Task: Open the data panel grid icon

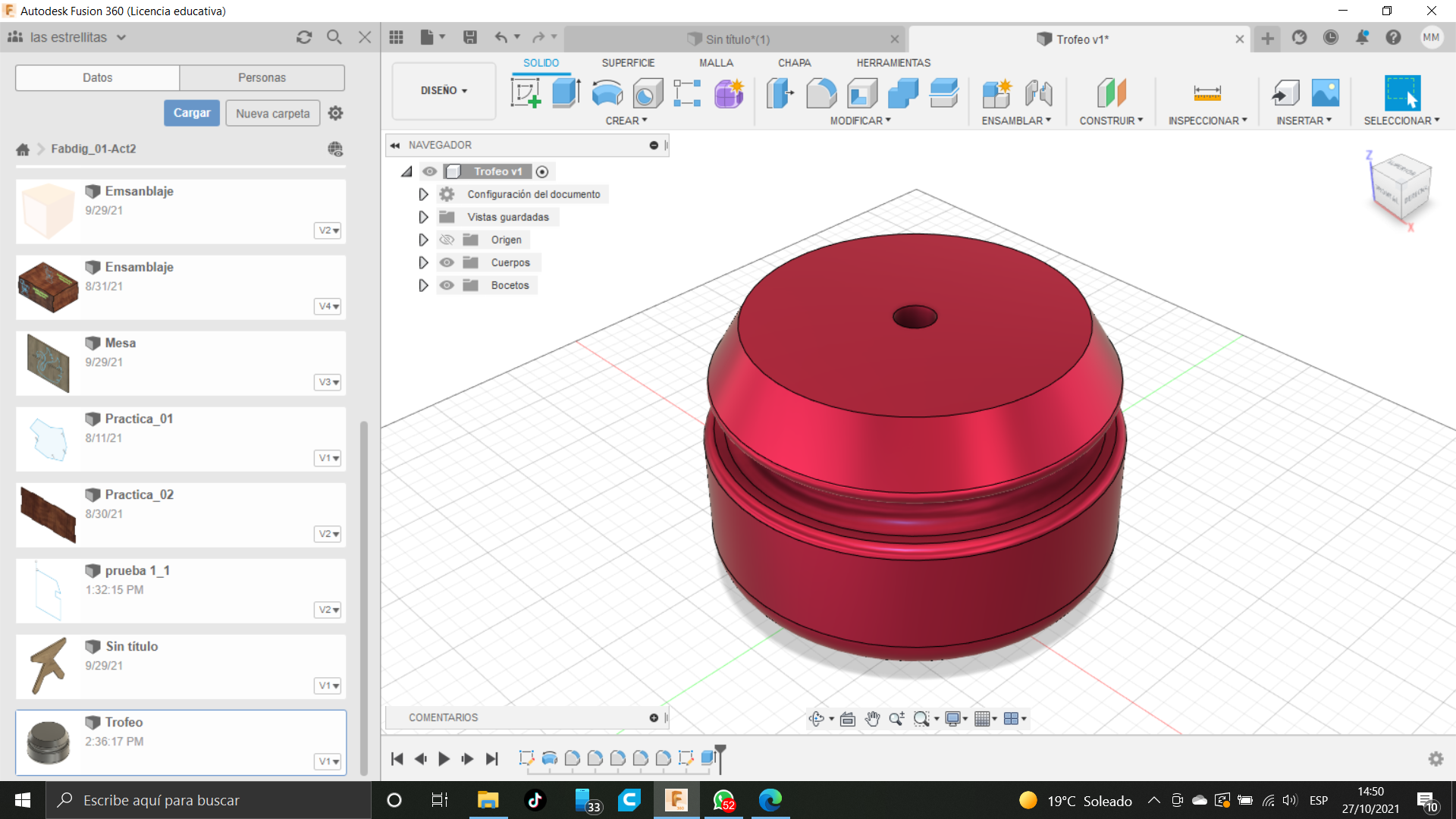Action: [x=396, y=37]
